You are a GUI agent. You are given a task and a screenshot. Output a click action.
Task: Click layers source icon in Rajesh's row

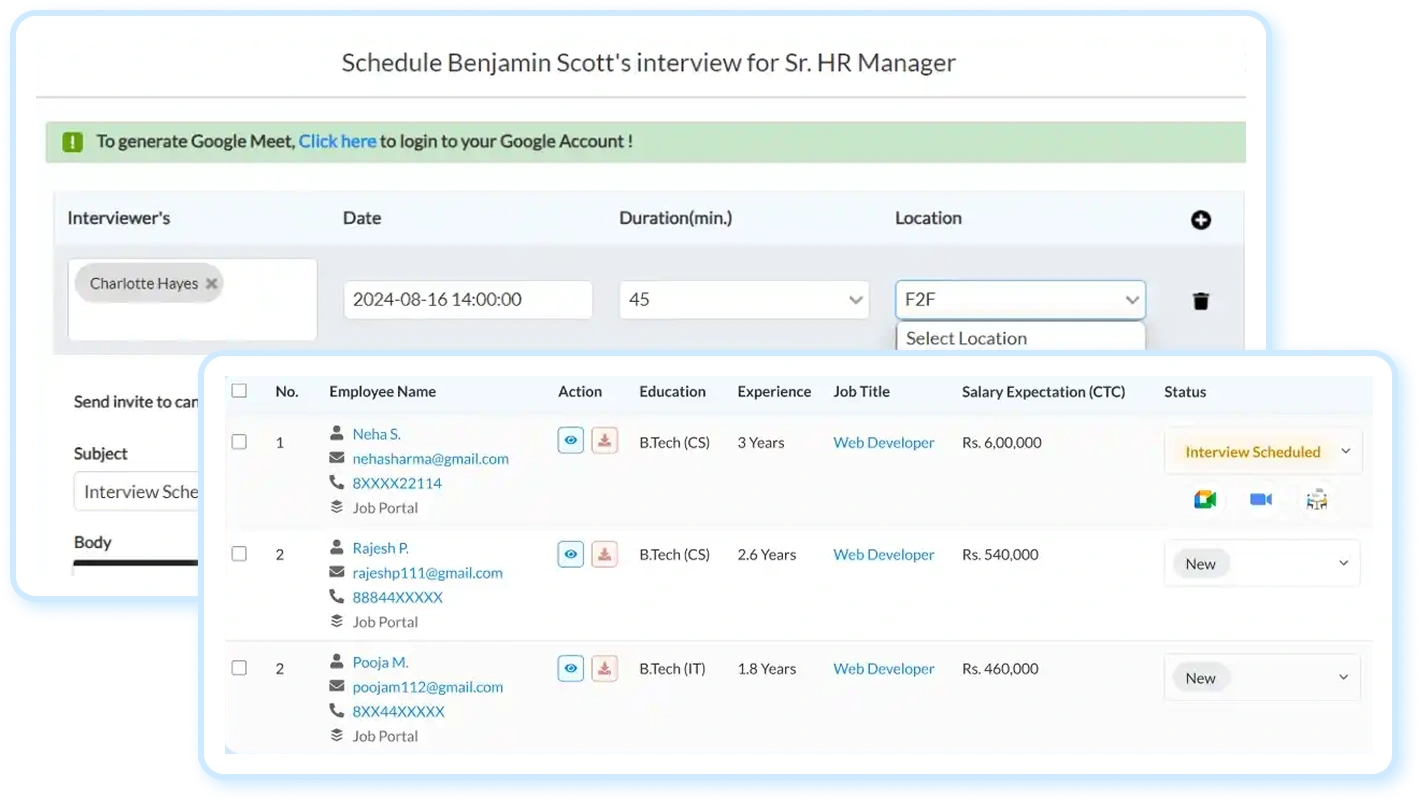(x=337, y=621)
